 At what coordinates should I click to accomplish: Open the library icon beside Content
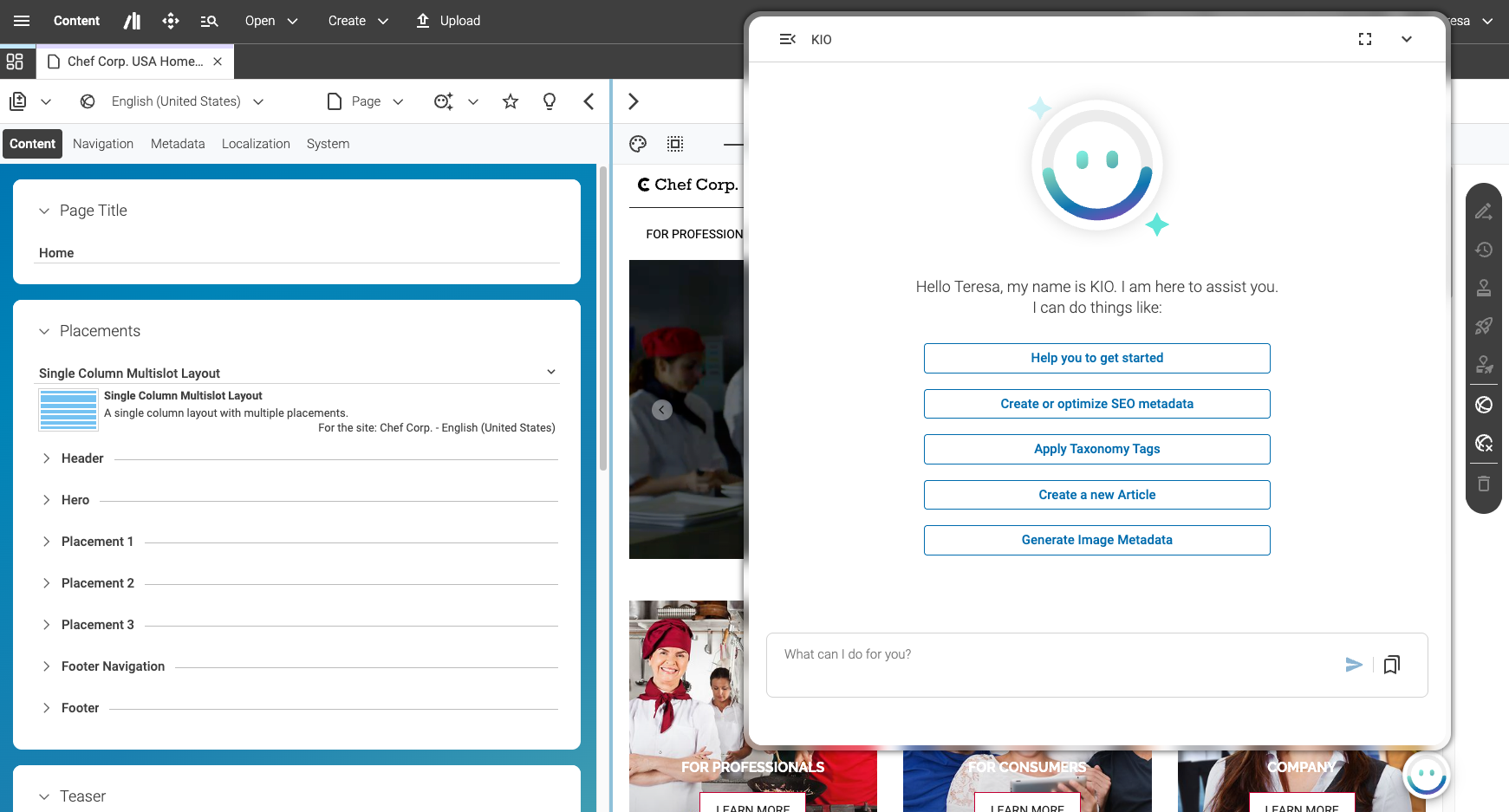click(x=132, y=21)
